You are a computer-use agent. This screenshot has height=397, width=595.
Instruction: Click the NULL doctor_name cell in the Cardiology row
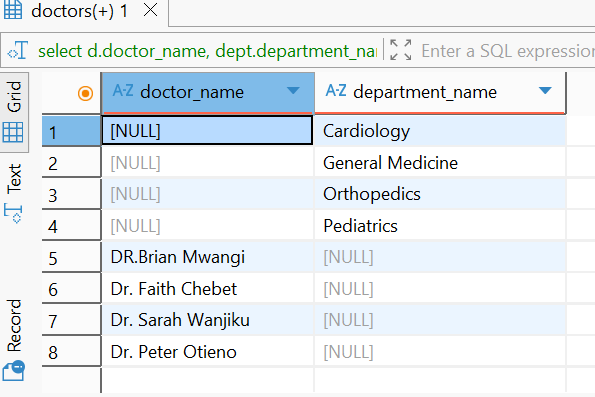click(x=207, y=131)
